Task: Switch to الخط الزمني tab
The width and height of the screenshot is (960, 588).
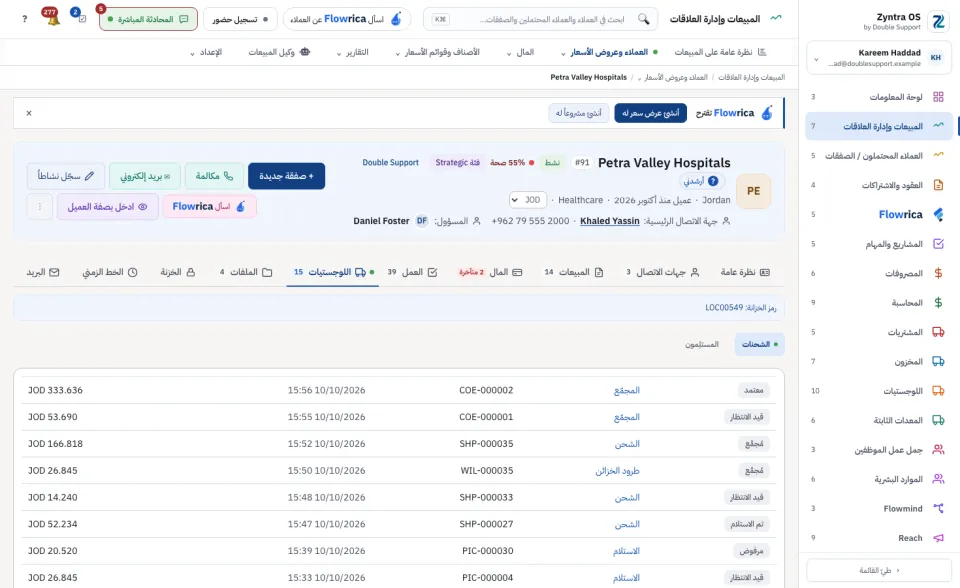Action: pos(110,272)
